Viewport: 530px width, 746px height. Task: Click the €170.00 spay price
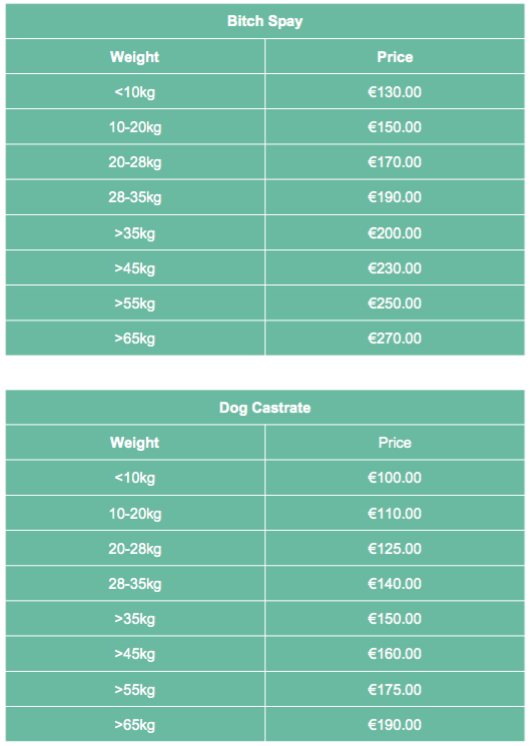click(x=394, y=162)
